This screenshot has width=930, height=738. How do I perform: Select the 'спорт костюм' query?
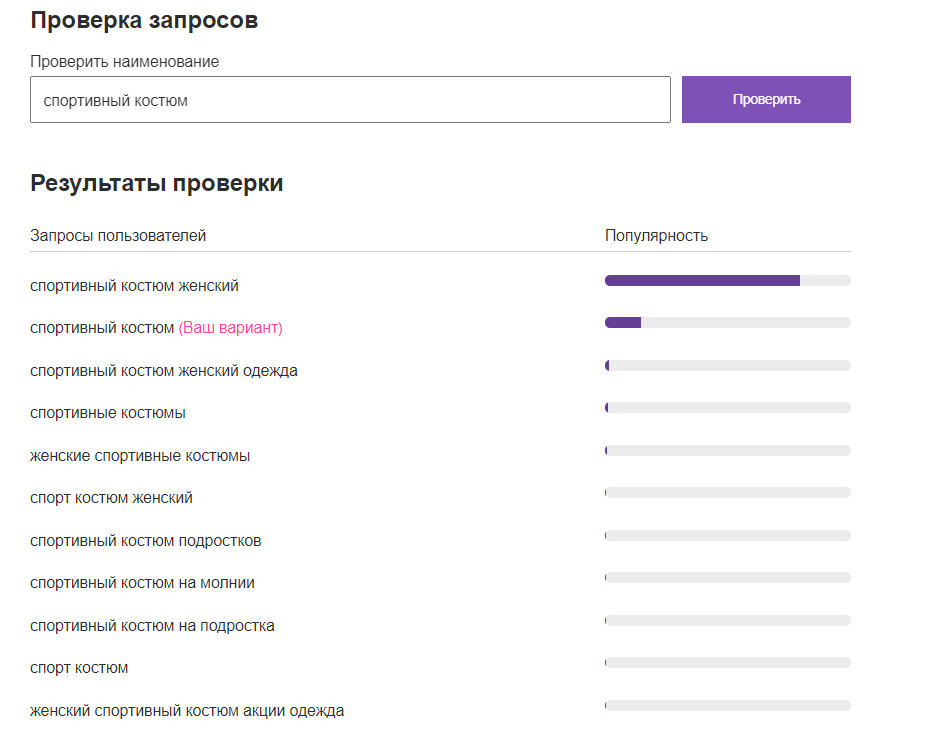click(x=79, y=668)
